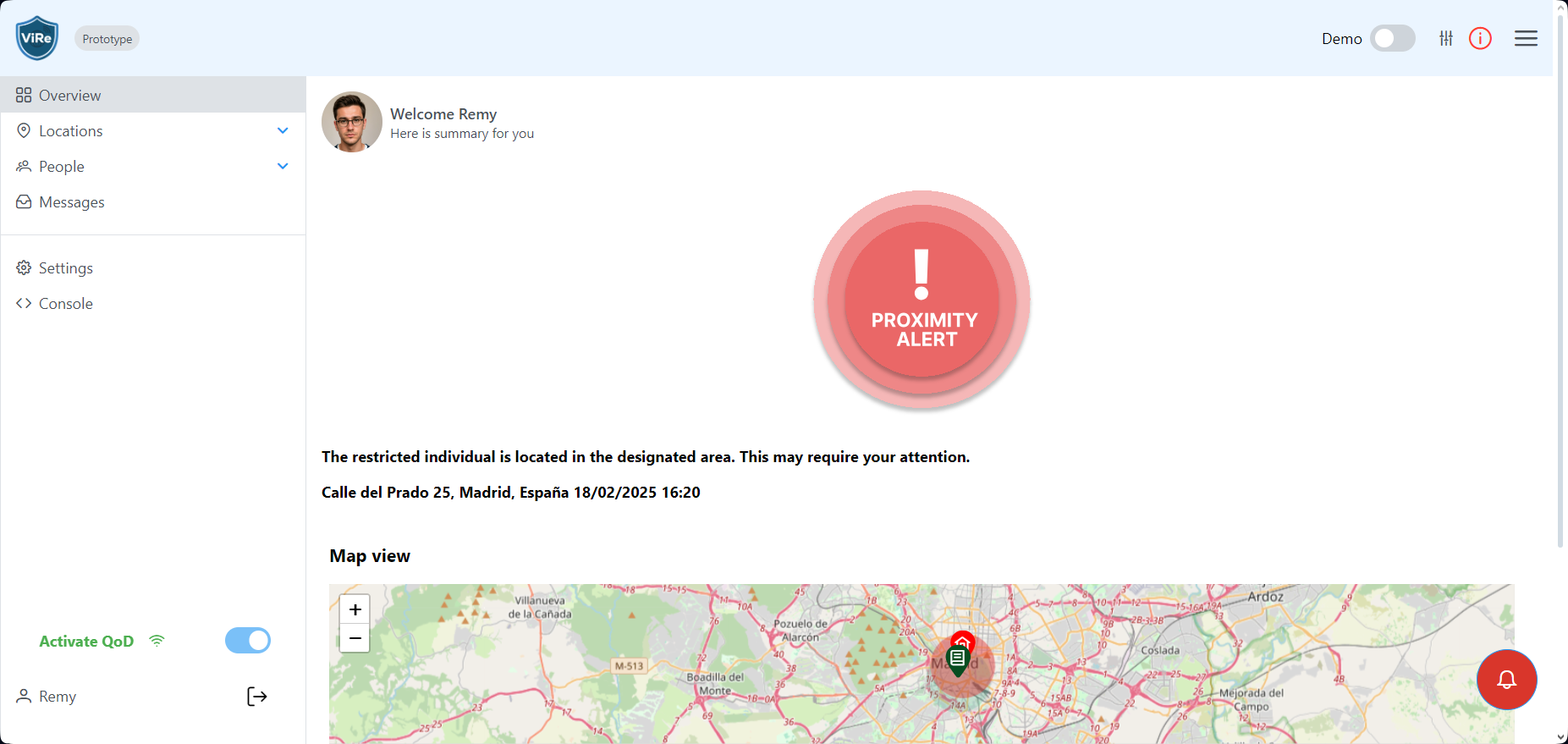This screenshot has width=1568, height=744.
Task: Click the red notification bell button
Action: click(x=1506, y=680)
